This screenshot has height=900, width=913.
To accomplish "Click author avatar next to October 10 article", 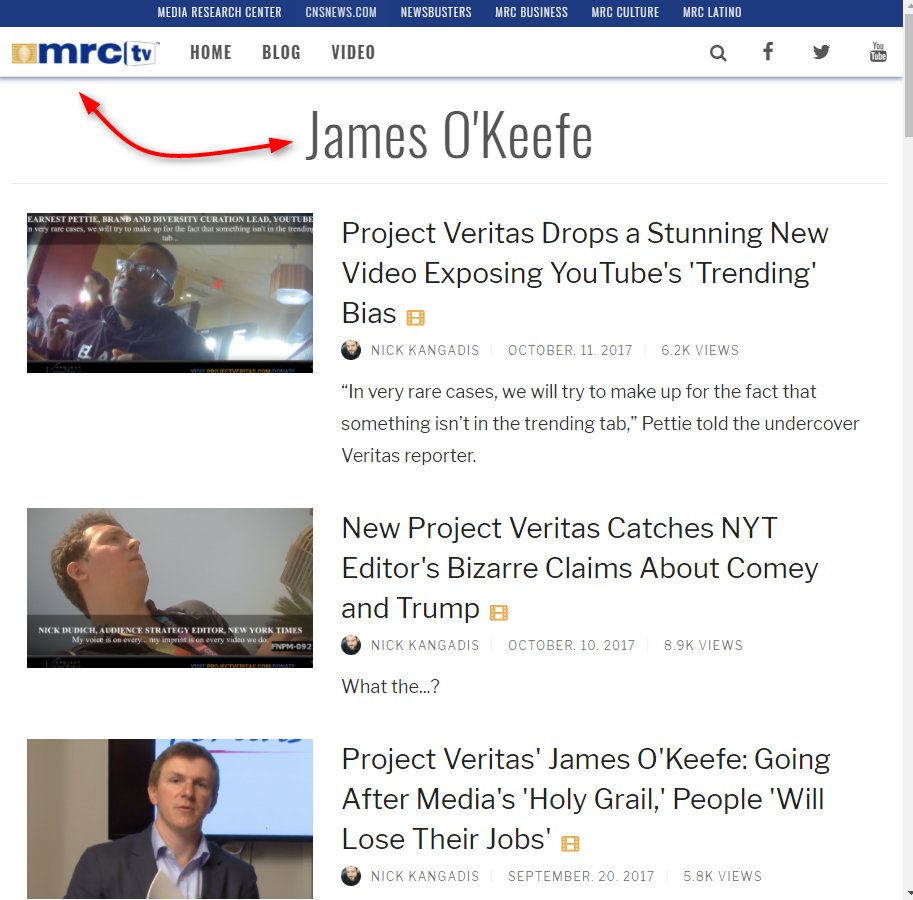I will click(351, 645).
